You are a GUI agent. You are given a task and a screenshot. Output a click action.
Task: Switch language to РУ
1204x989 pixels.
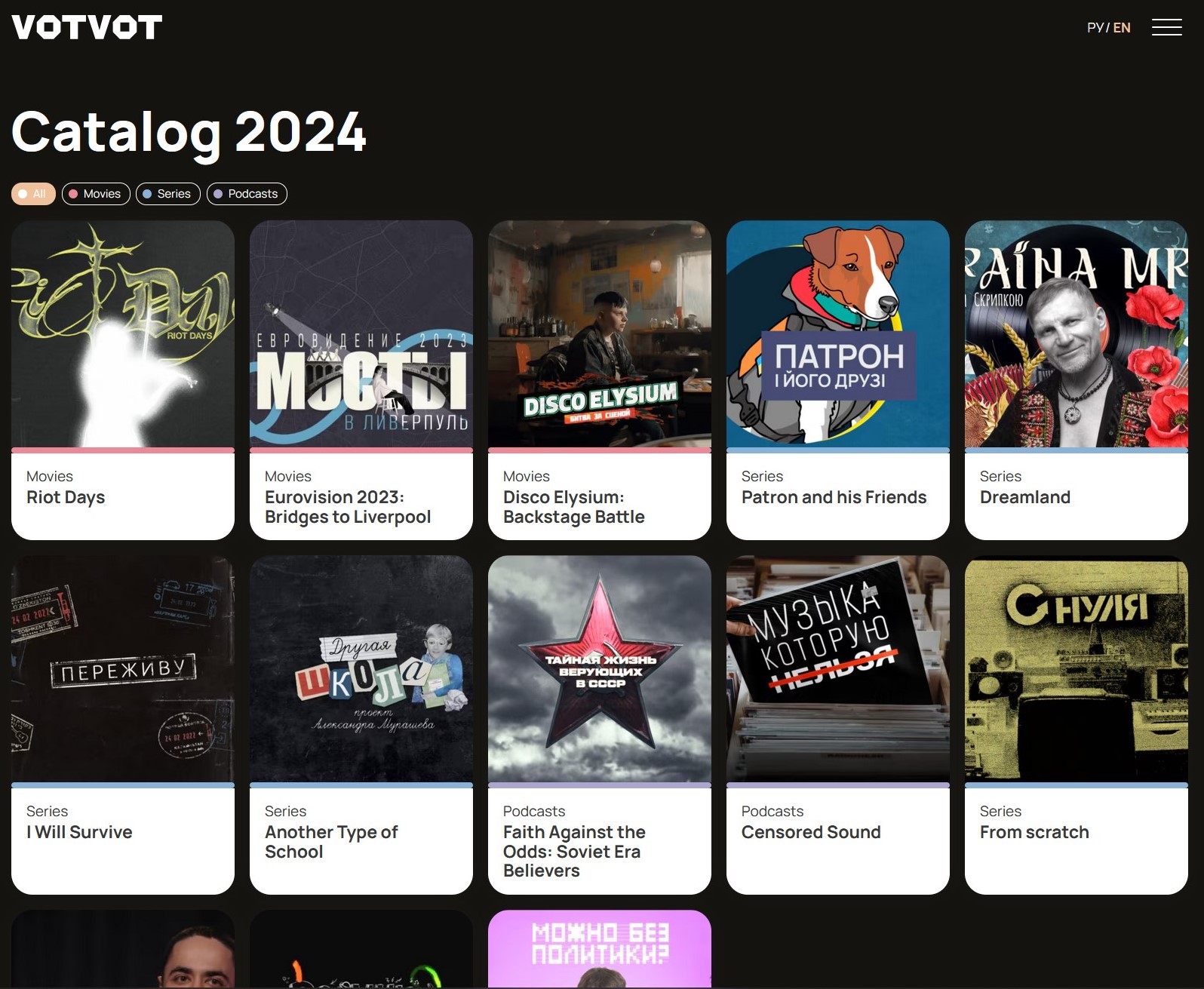click(1095, 28)
